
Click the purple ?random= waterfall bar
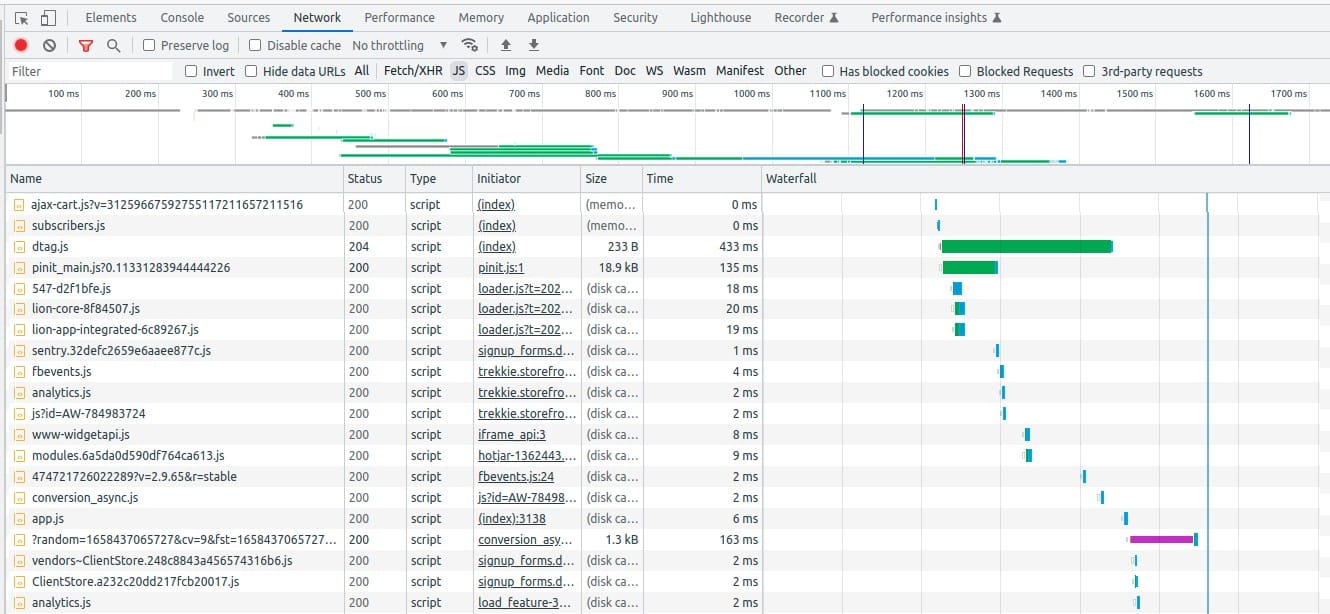point(1161,539)
